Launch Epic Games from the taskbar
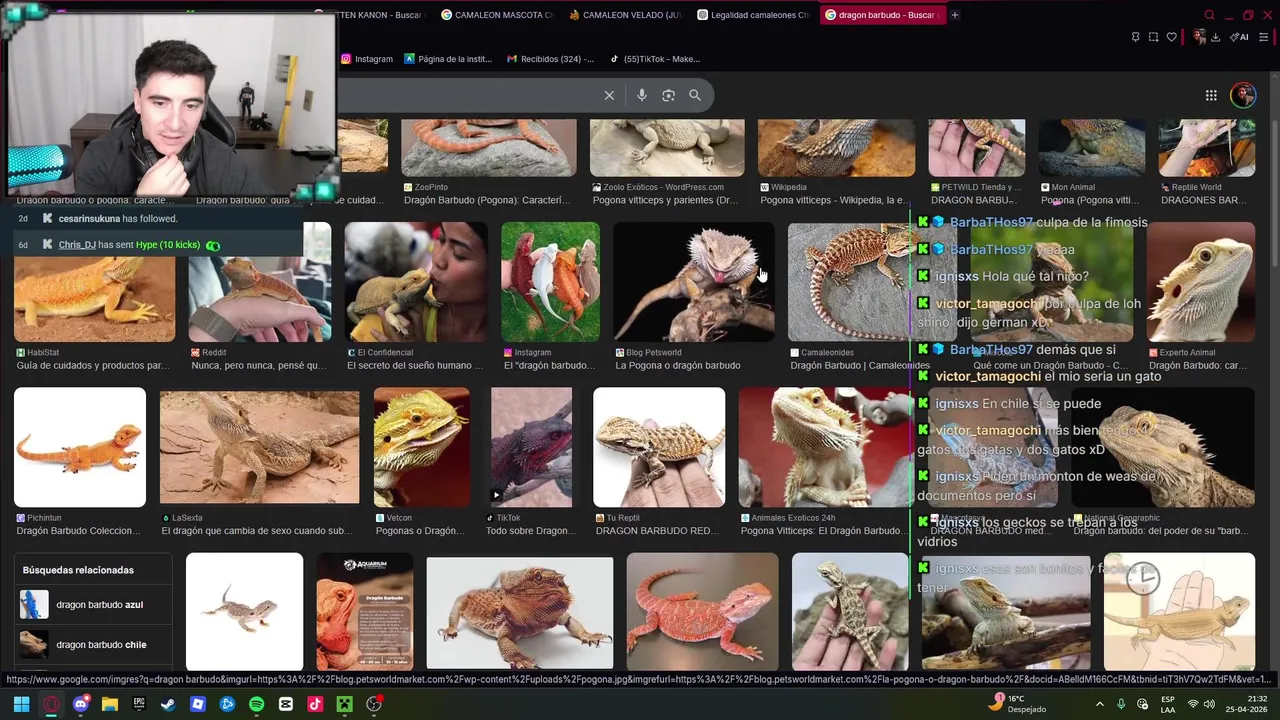 [x=139, y=704]
